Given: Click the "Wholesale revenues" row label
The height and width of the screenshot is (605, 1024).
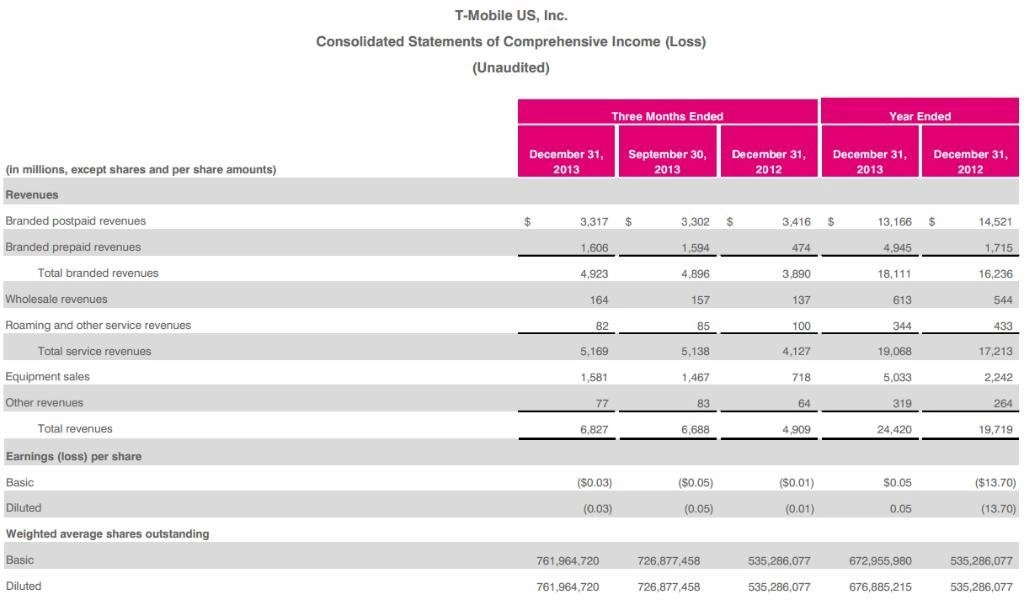Looking at the screenshot, I should [56, 299].
